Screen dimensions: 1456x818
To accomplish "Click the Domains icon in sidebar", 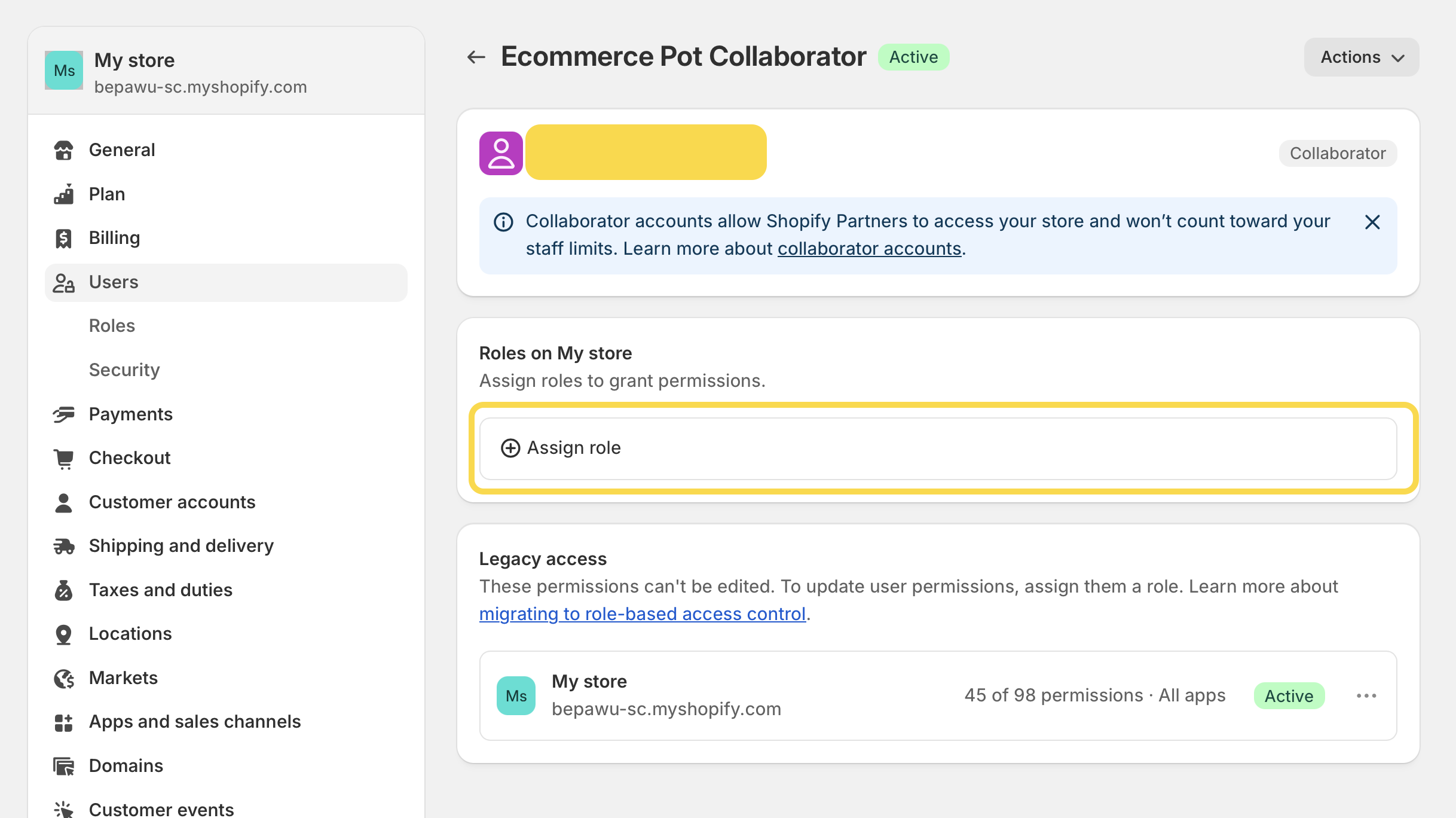I will (x=63, y=766).
